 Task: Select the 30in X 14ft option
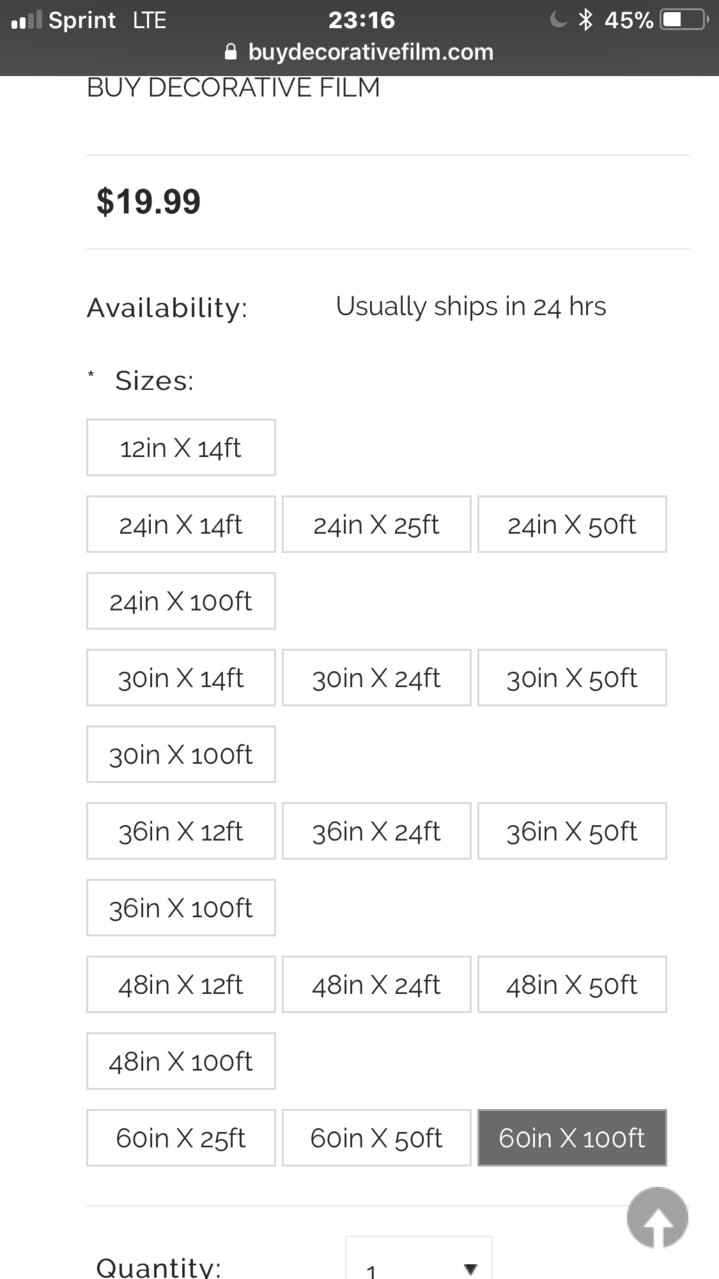[181, 678]
